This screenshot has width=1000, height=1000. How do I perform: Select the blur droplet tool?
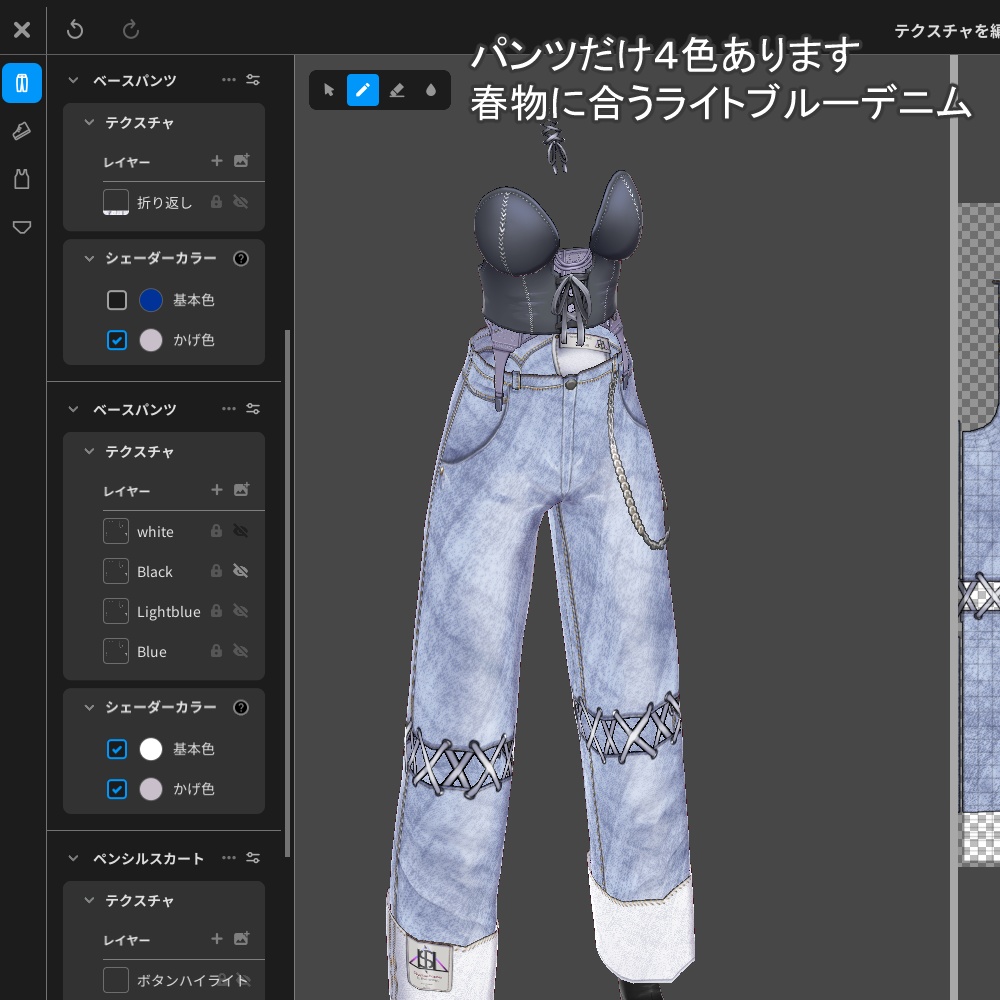(431, 89)
